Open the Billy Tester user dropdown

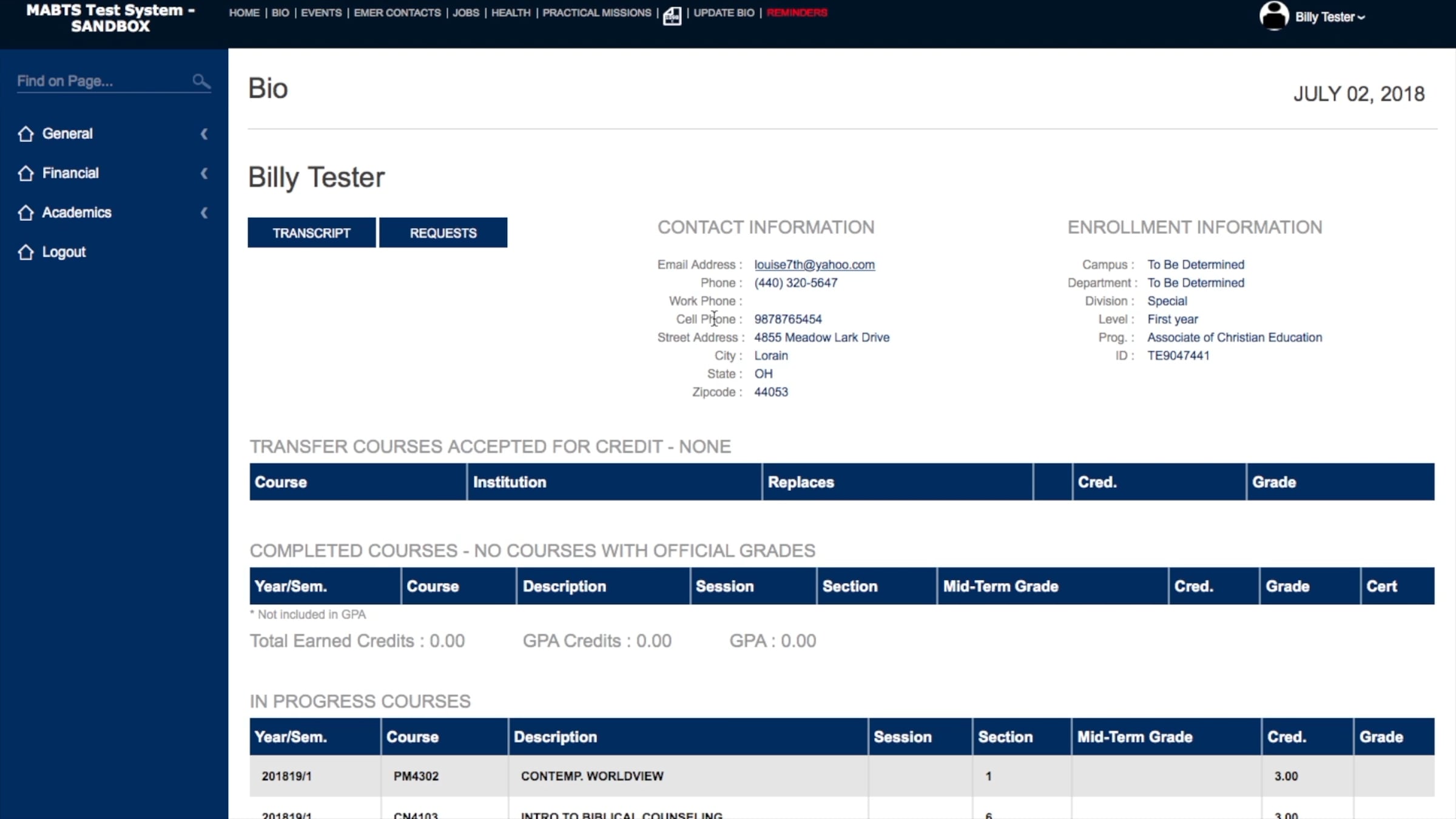click(x=1330, y=17)
